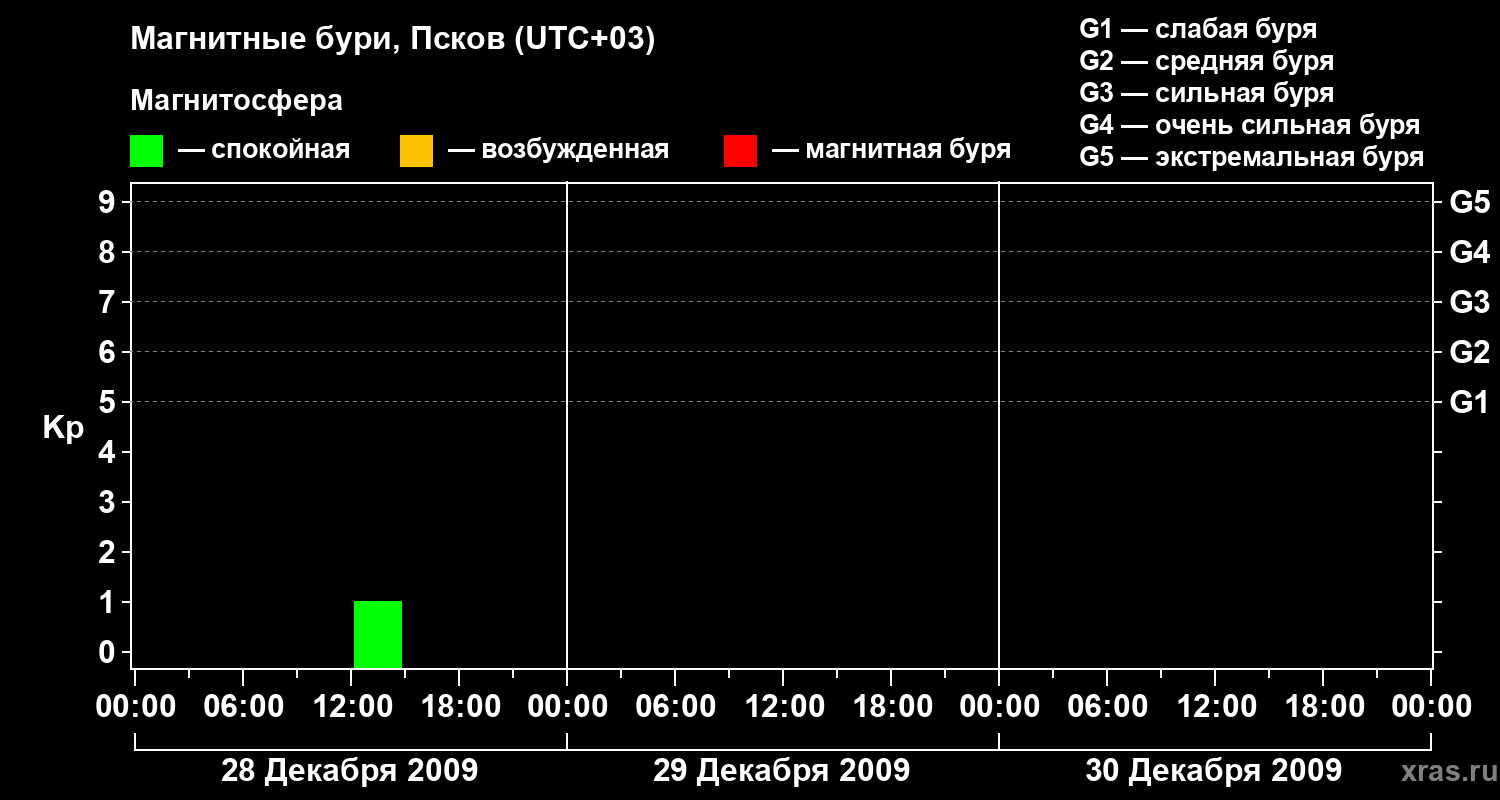The image size is (1500, 800).
Task: Click the 'G5 — экстремальная буря' legend line
Action: point(1251,158)
